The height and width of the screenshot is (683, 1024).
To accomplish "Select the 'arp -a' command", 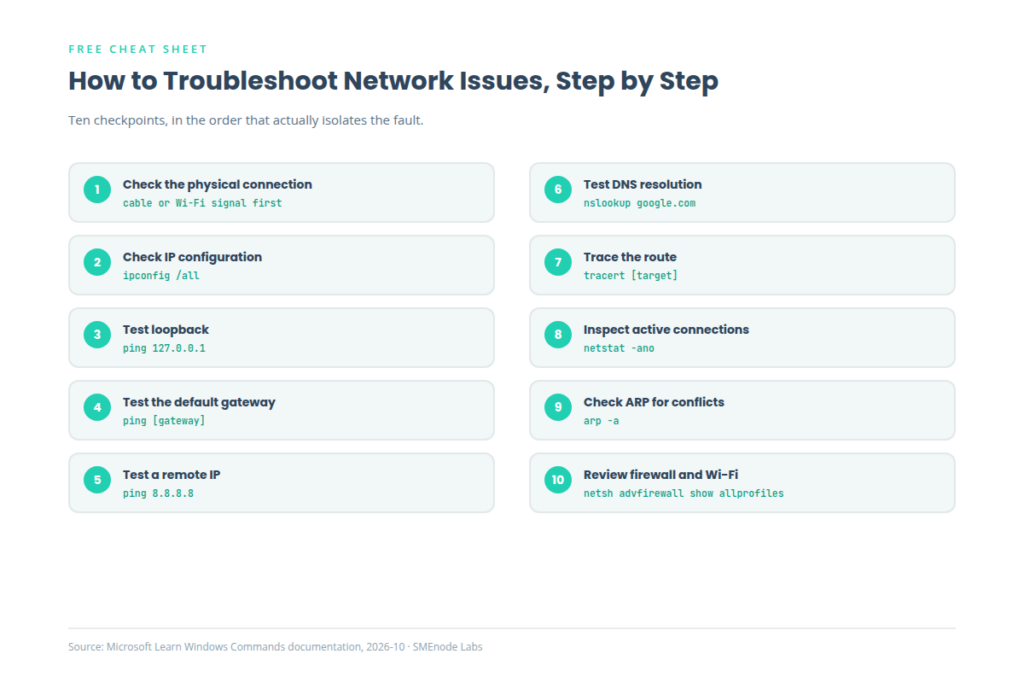I will click(x=601, y=421).
